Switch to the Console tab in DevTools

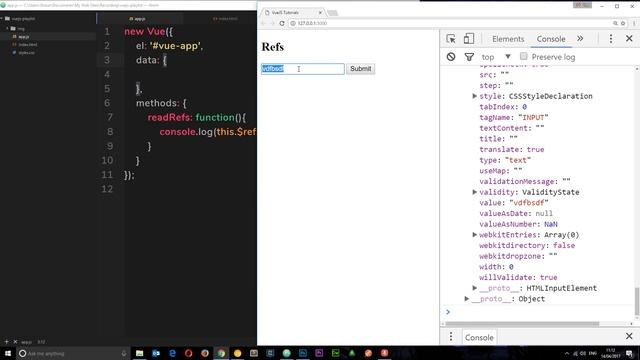coord(551,39)
